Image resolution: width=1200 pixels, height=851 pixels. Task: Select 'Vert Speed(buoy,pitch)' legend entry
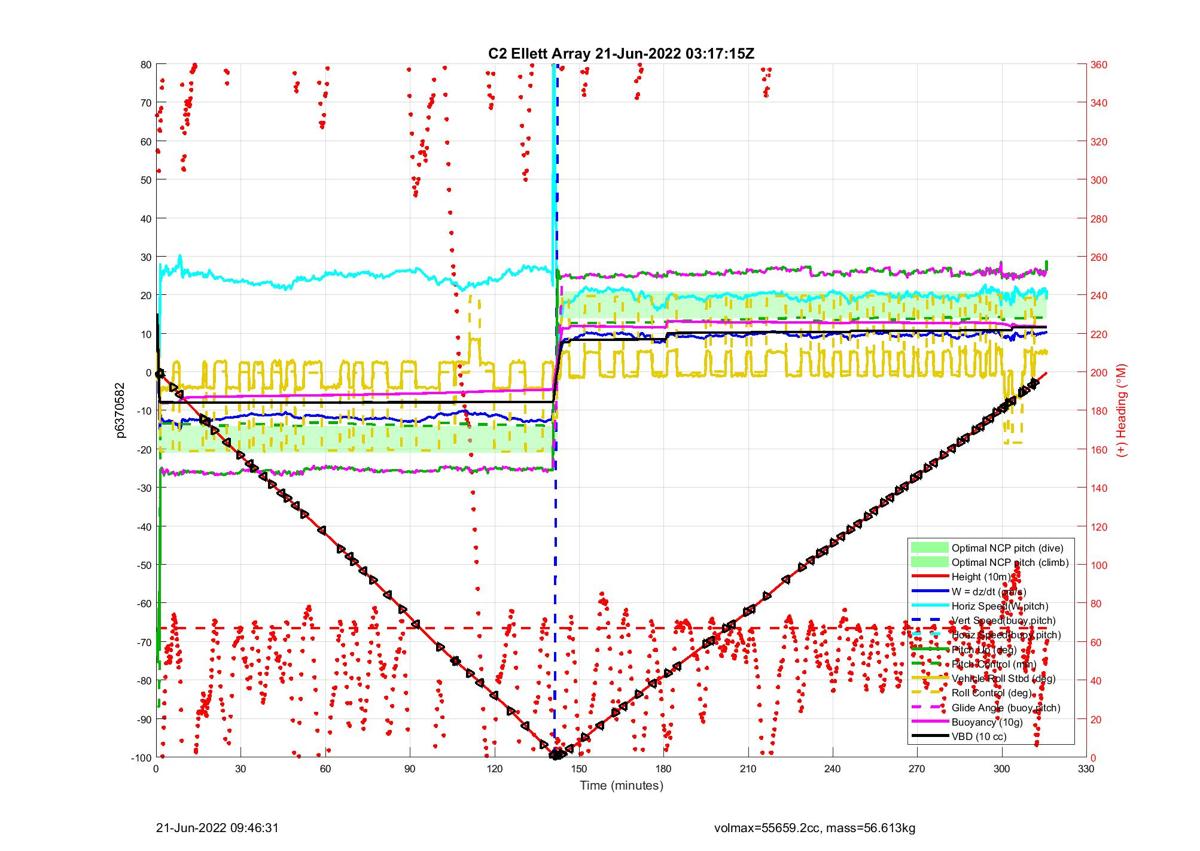1004,621
